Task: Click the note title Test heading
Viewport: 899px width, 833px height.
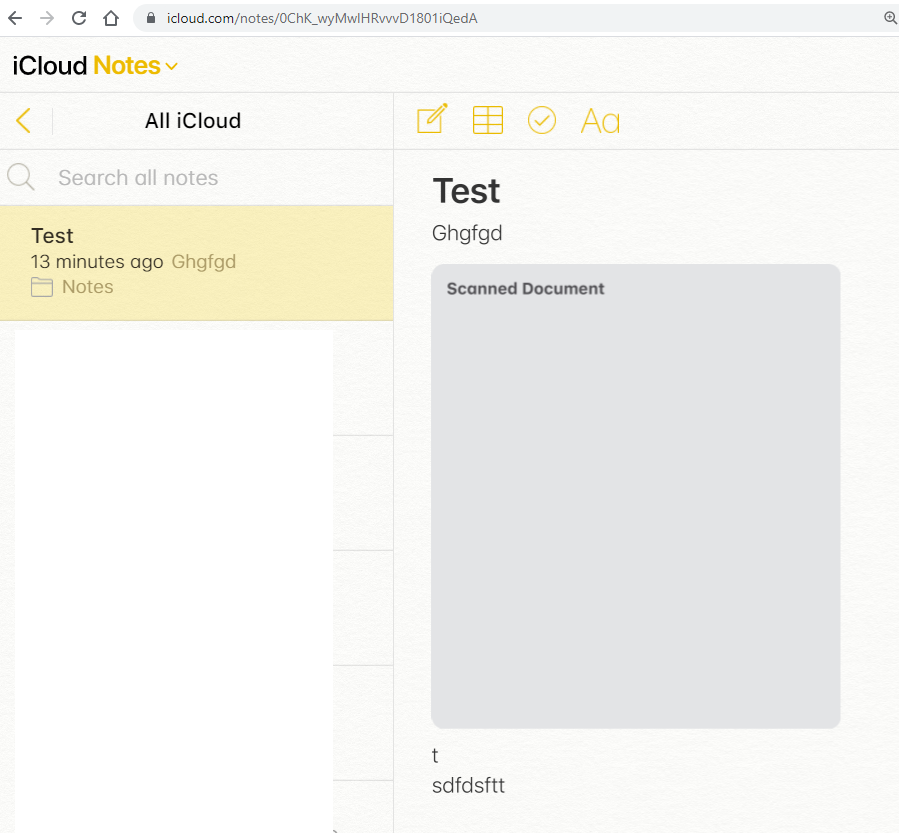Action: coord(466,191)
